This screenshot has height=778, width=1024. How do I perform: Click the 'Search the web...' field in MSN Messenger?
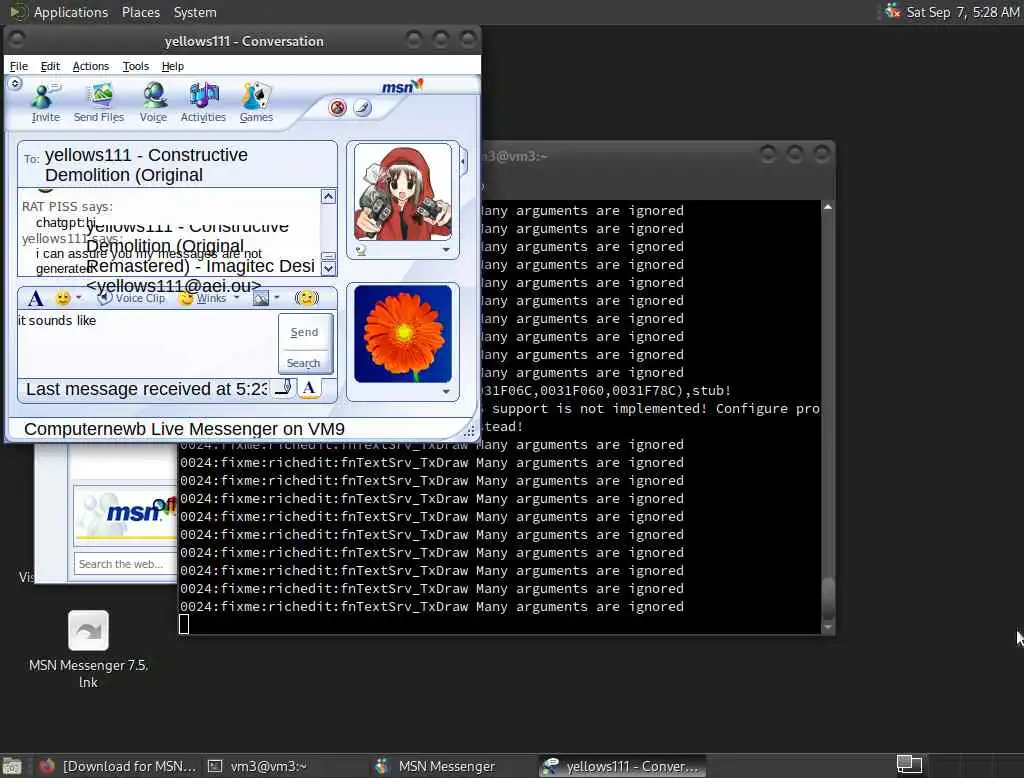click(x=125, y=564)
